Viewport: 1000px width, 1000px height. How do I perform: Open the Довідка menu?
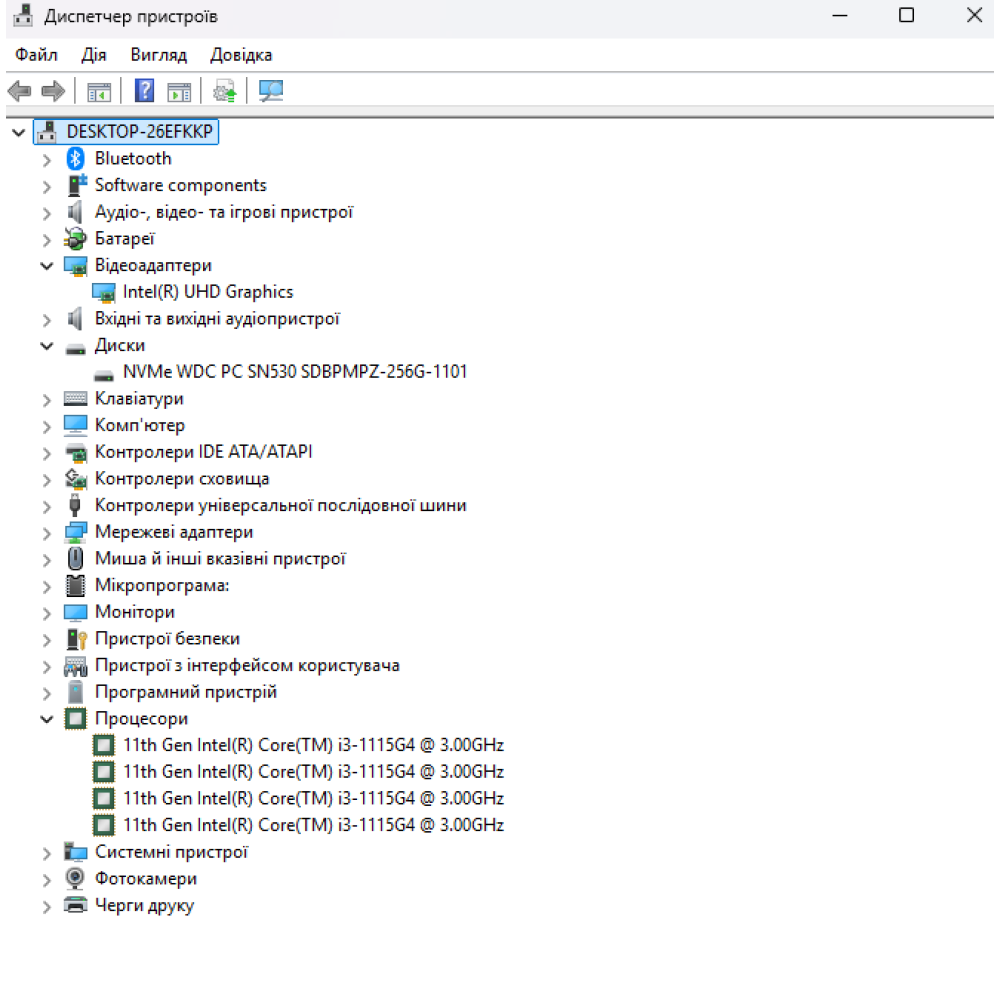[x=241, y=55]
